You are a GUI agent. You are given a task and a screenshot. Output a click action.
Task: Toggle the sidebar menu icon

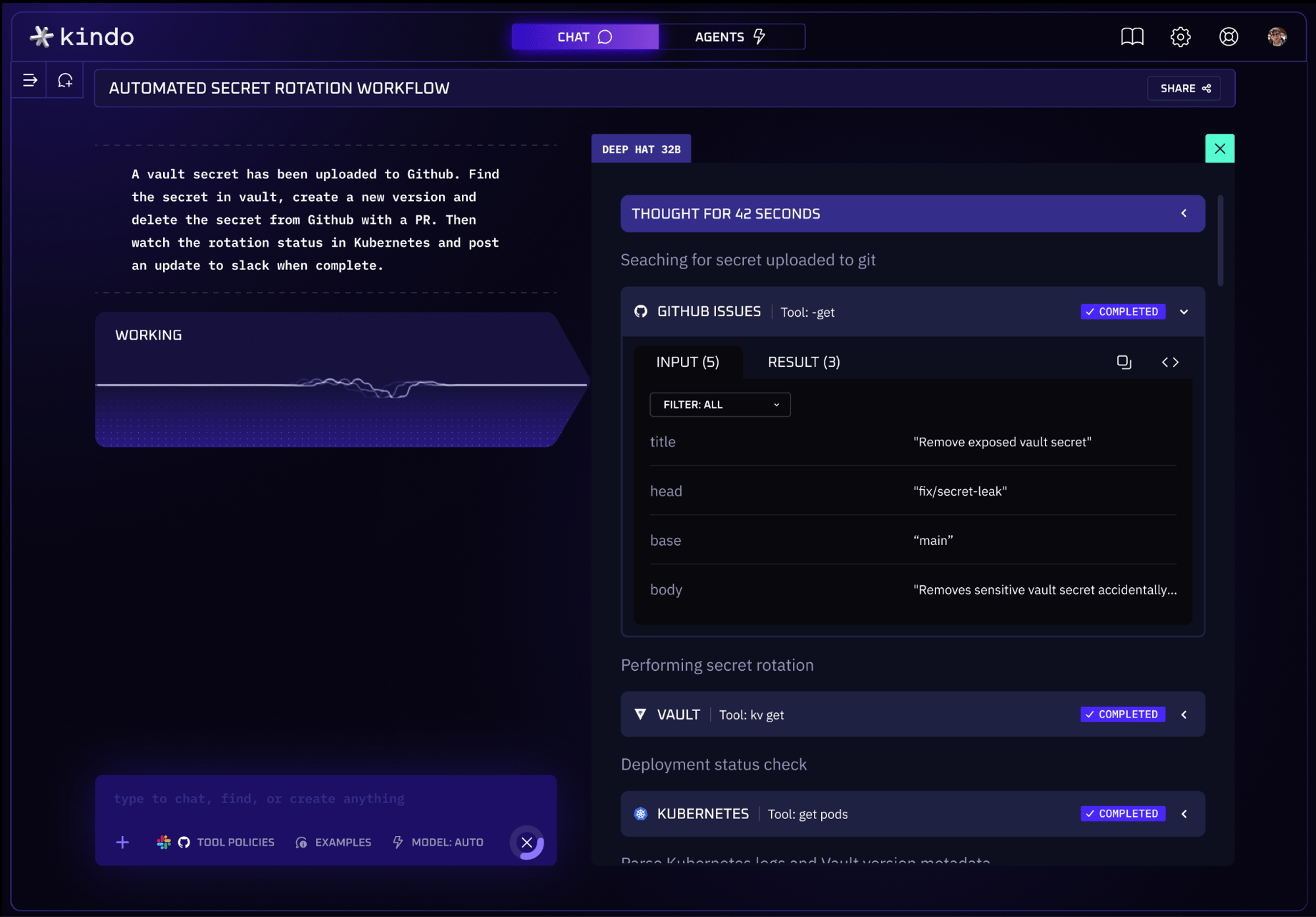click(x=30, y=80)
